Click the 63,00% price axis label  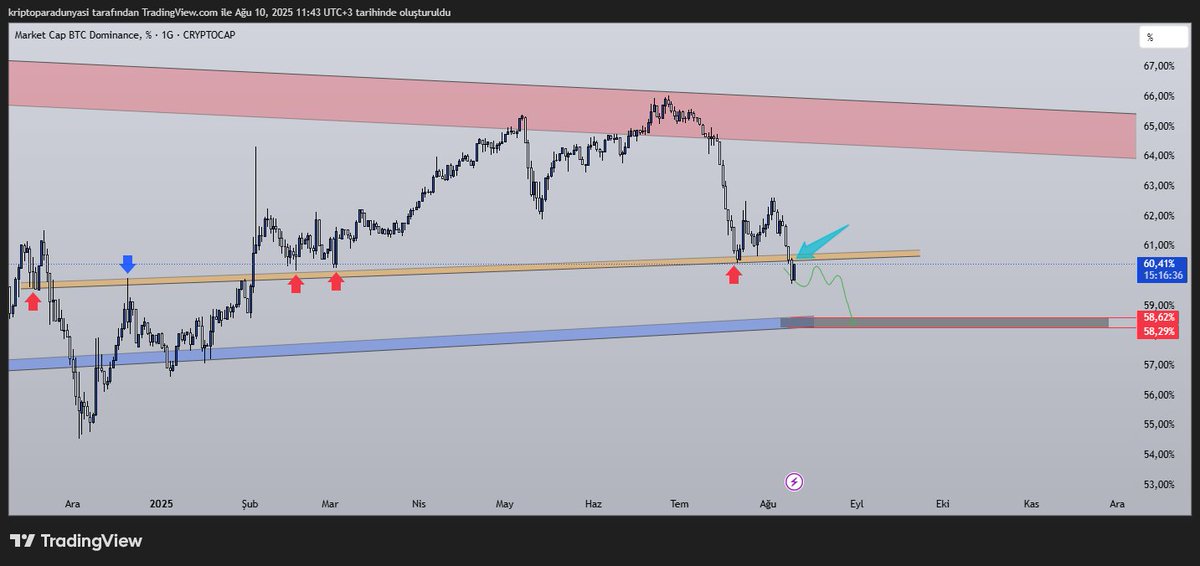point(1160,186)
